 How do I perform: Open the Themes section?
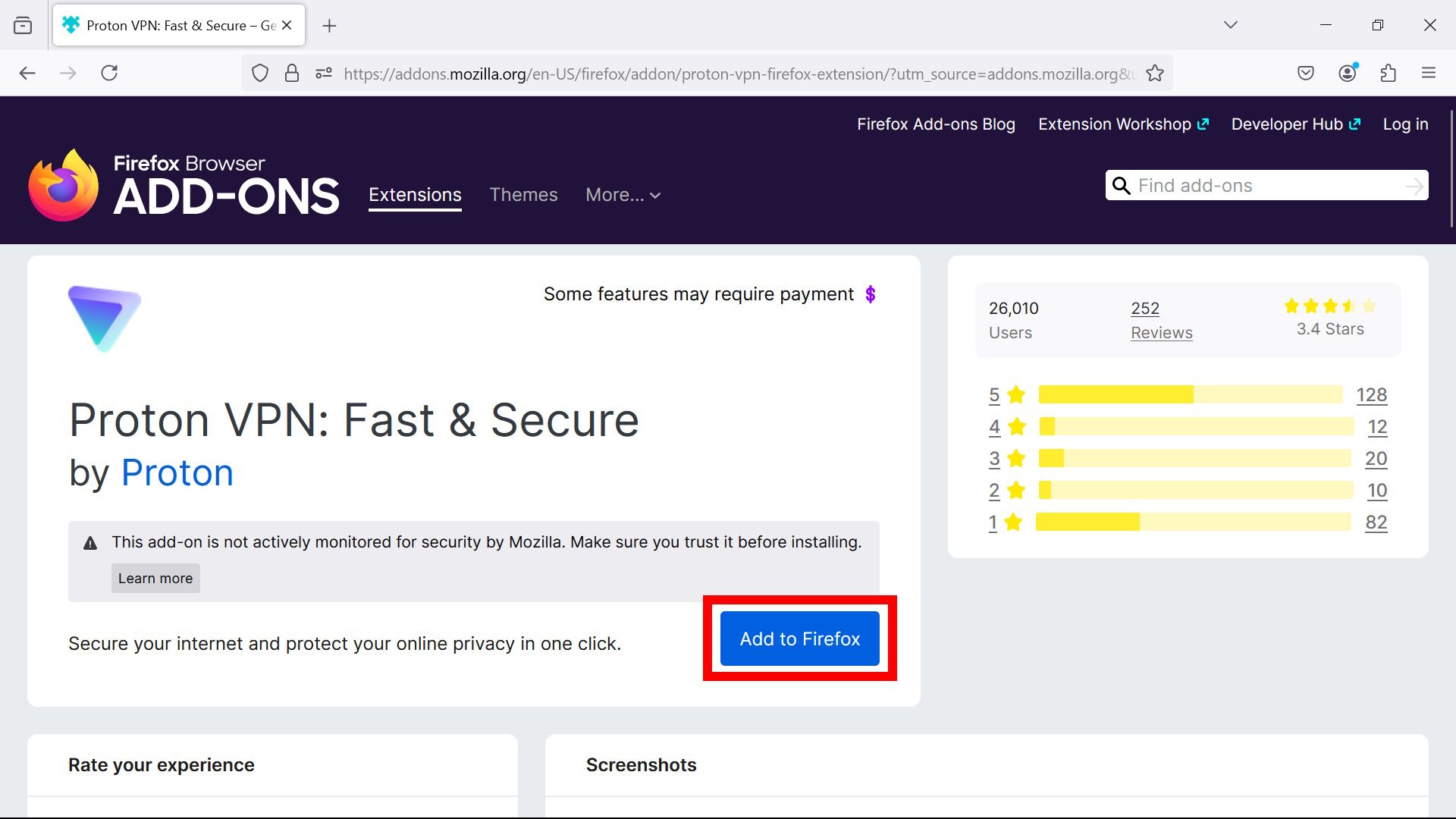[523, 195]
